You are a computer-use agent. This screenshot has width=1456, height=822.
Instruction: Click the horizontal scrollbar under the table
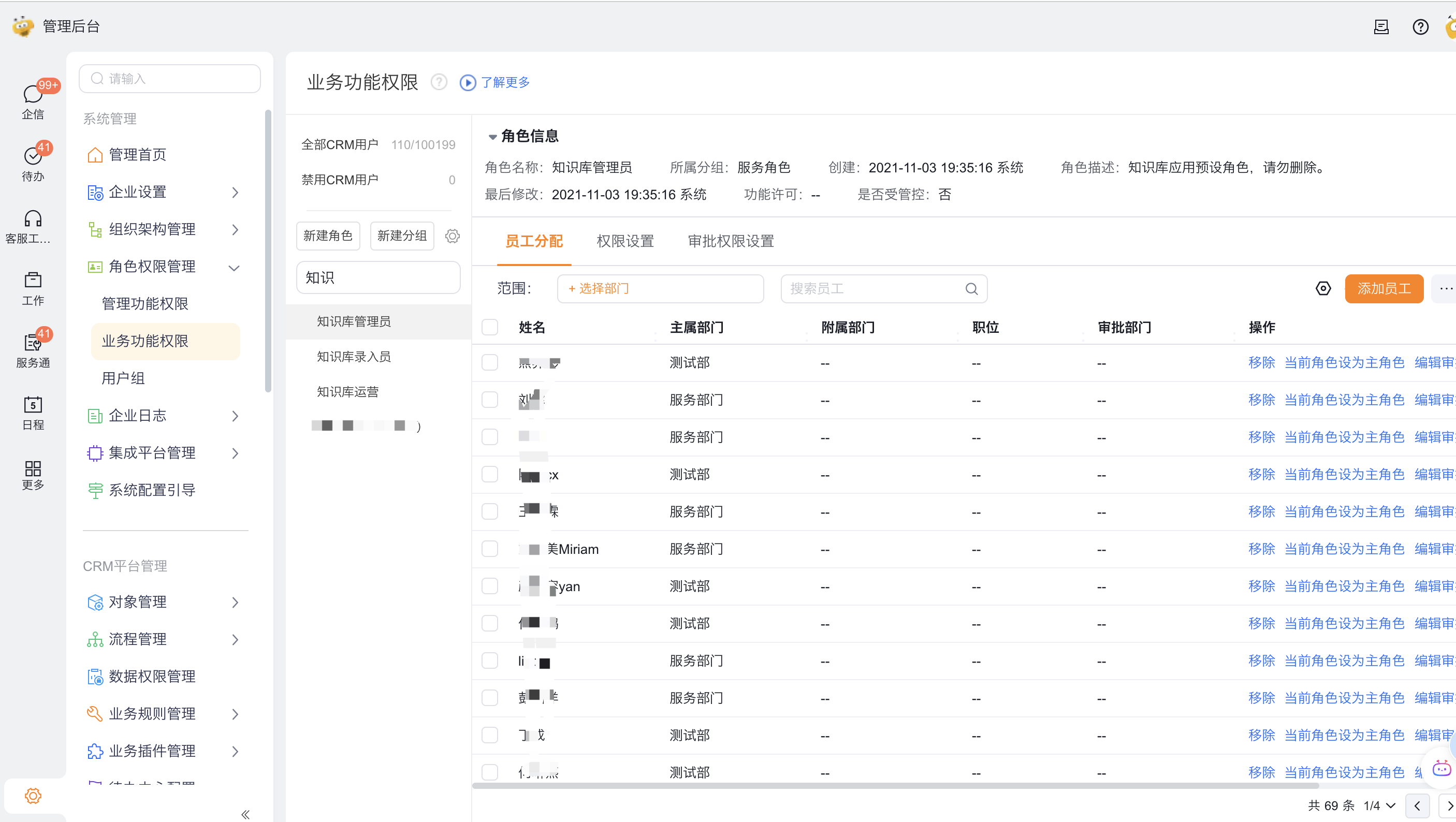point(895,785)
